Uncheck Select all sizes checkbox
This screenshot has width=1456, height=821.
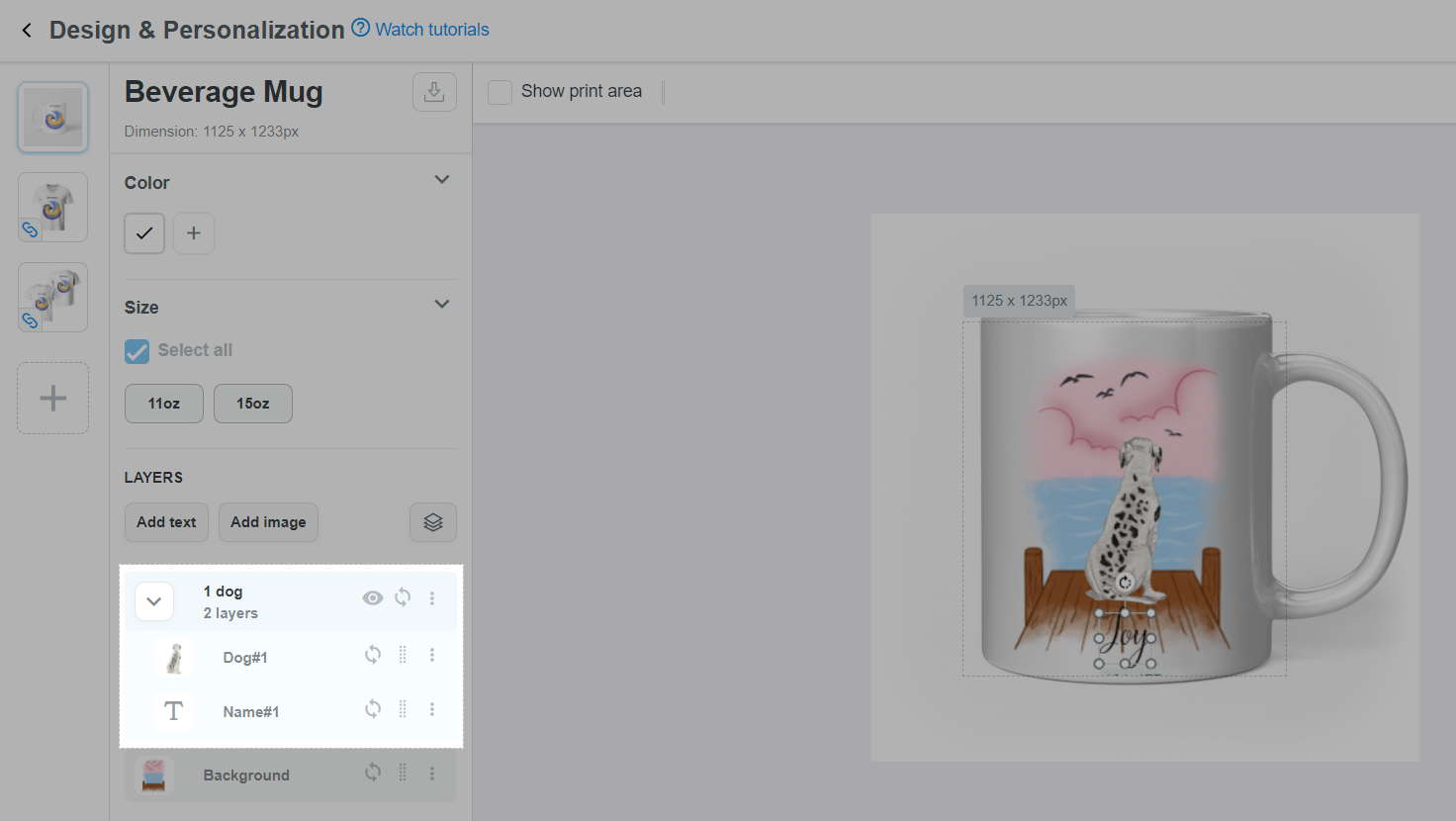click(136, 351)
